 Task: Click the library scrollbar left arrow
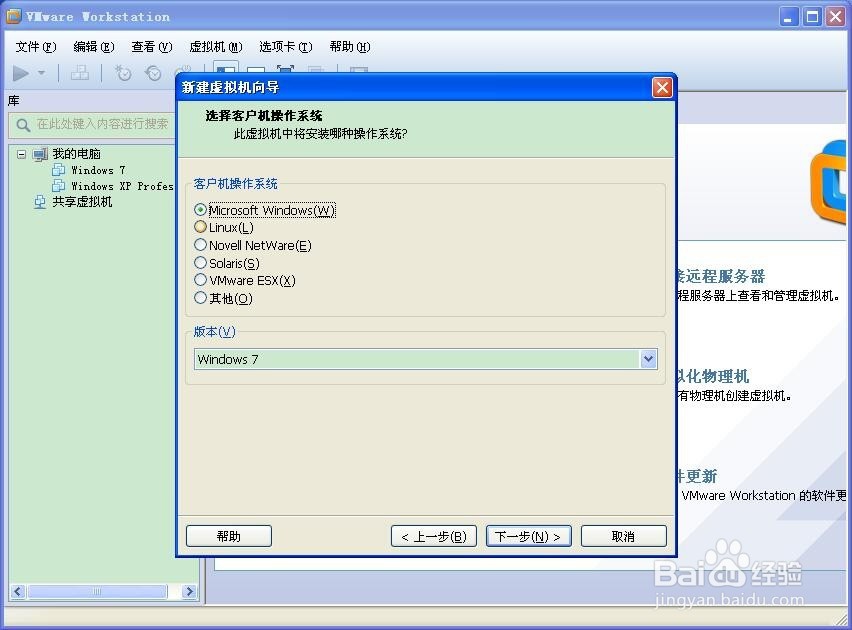[x=18, y=591]
